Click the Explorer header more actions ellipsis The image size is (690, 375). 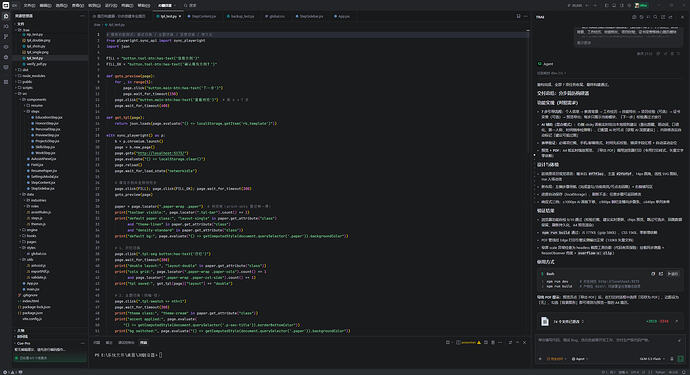[82, 16]
